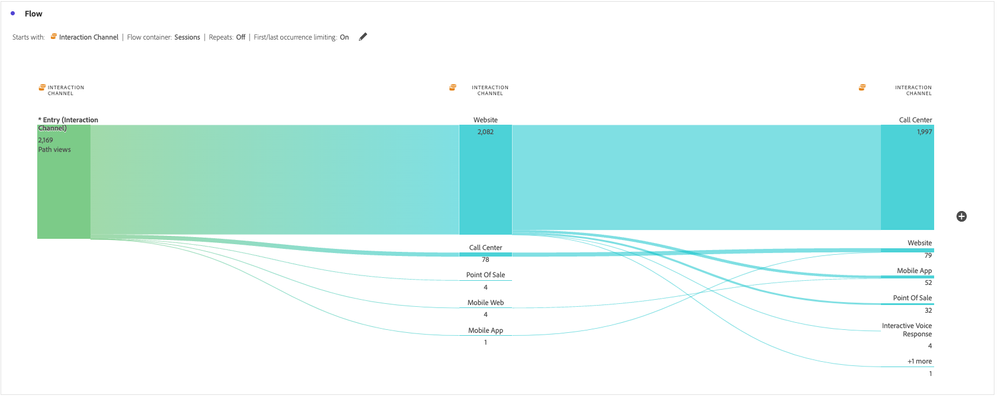This screenshot has height=399, width=998.
Task: Select the Mobile Web node
Action: click(486, 307)
